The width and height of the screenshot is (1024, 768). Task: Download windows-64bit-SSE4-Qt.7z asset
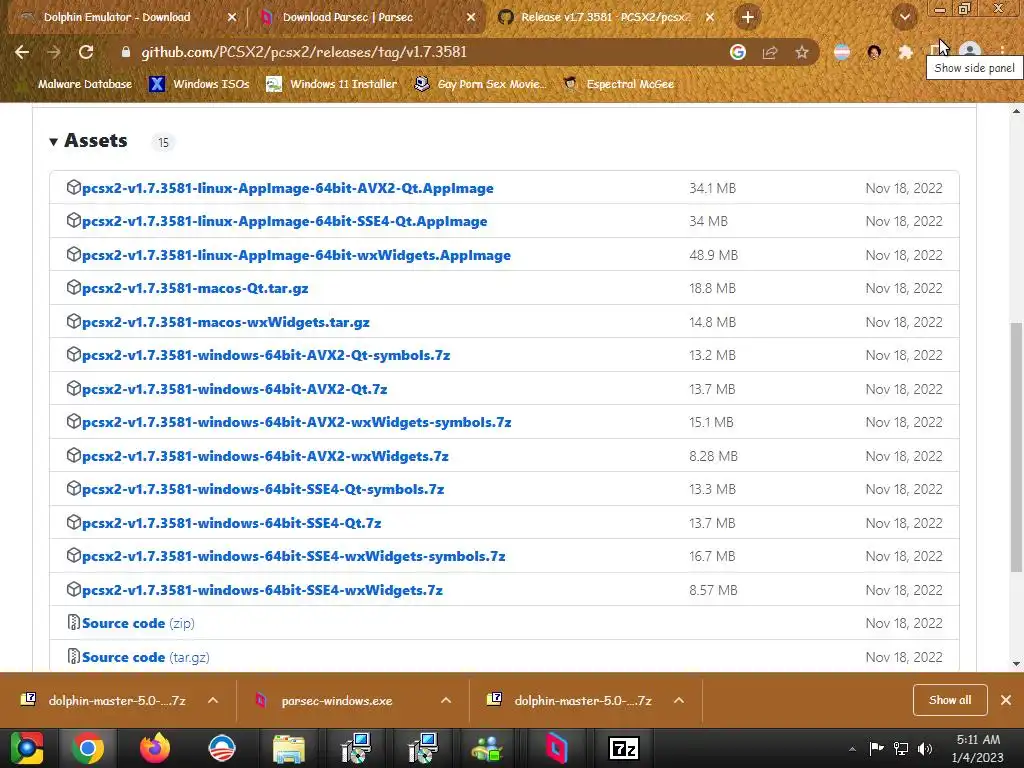(232, 523)
